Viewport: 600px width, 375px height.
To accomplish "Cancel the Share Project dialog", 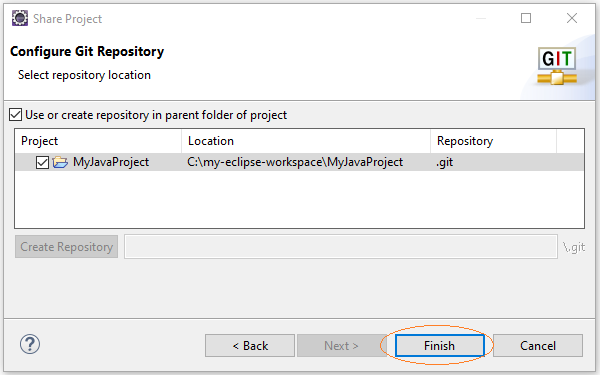I will (x=538, y=346).
